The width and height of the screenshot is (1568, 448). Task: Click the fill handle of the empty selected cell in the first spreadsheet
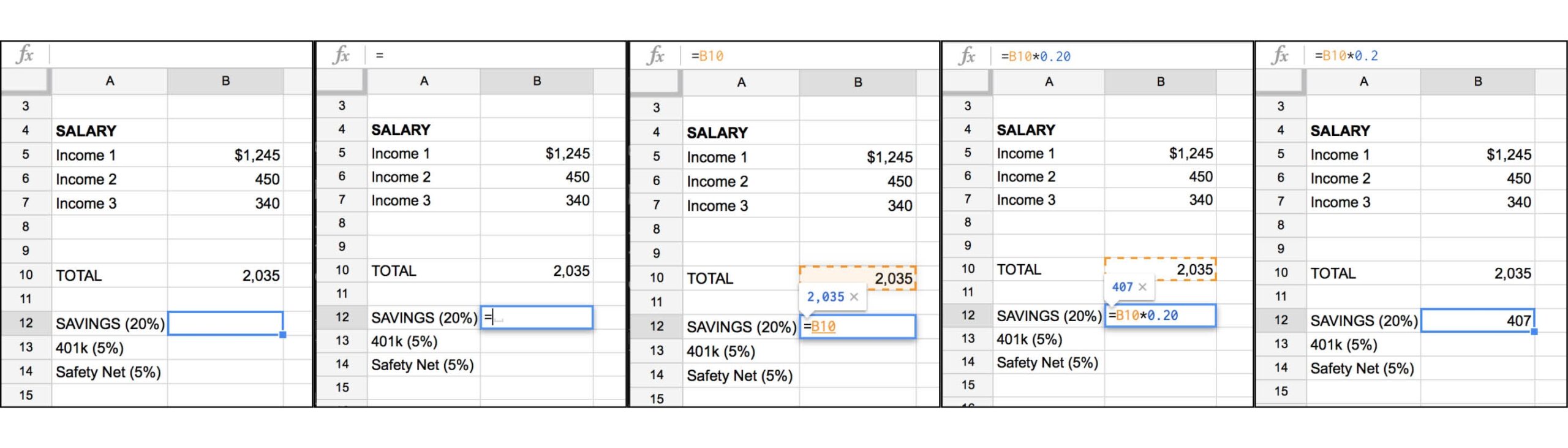pyautogui.click(x=283, y=335)
